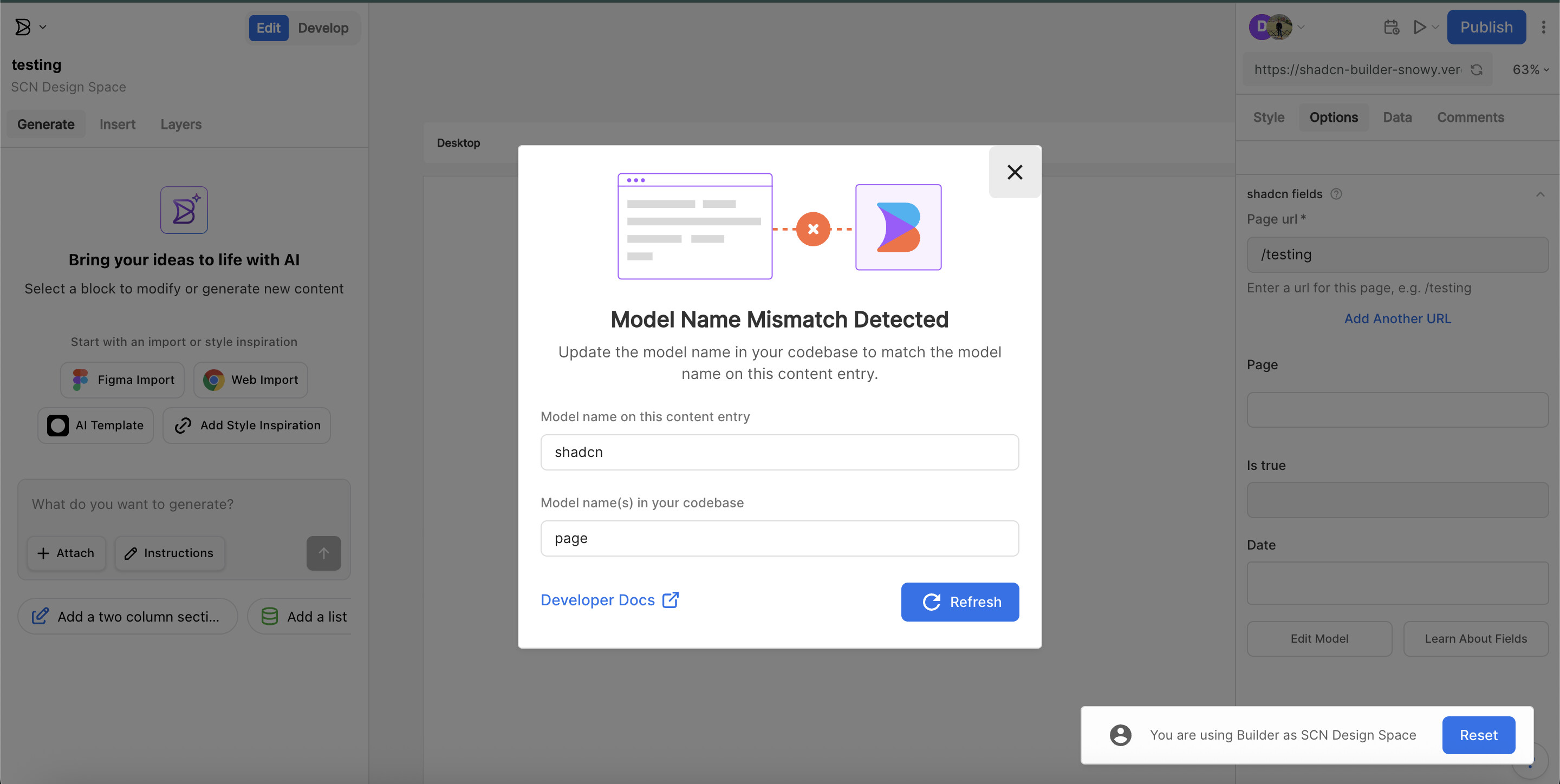Switch to the Style tab
Image resolution: width=1560 pixels, height=784 pixels.
(x=1268, y=117)
